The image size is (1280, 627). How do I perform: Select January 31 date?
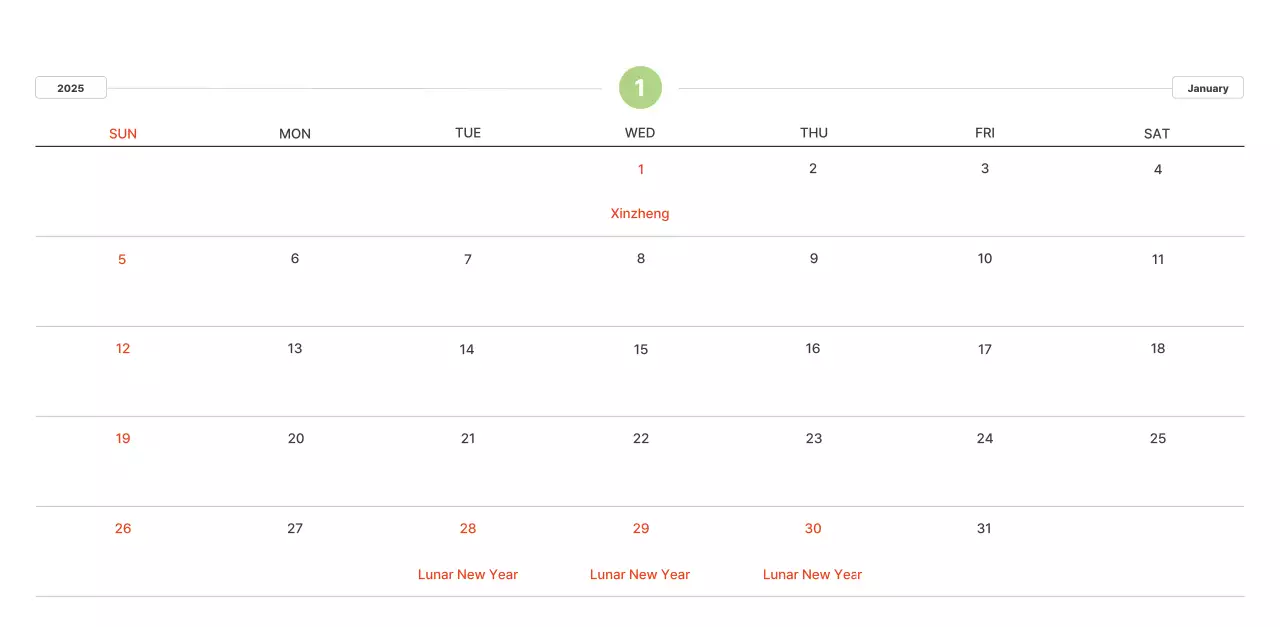point(984,528)
